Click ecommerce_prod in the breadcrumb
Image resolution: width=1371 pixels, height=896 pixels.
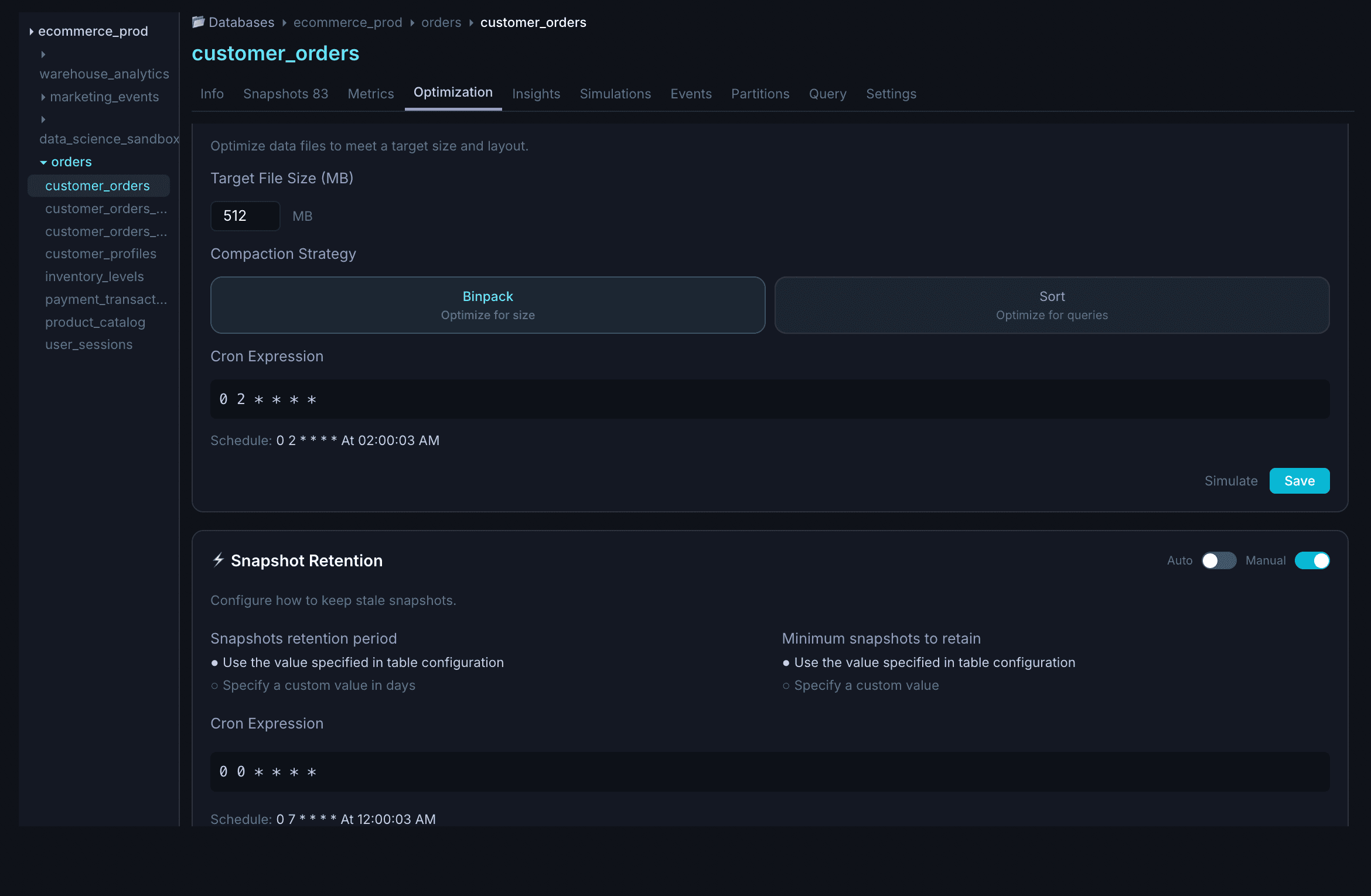(347, 22)
